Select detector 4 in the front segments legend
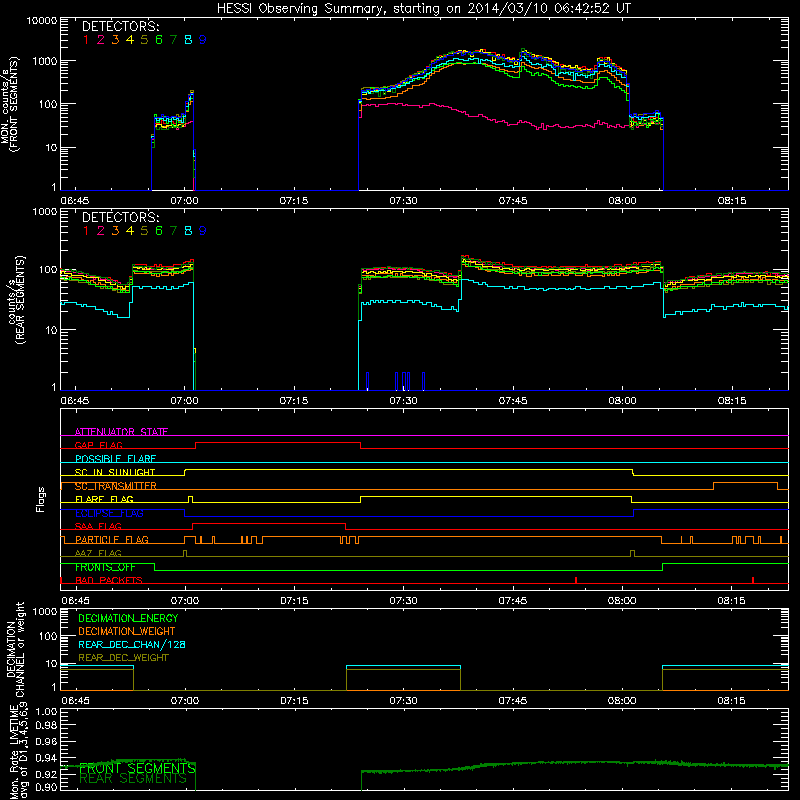 pos(130,40)
